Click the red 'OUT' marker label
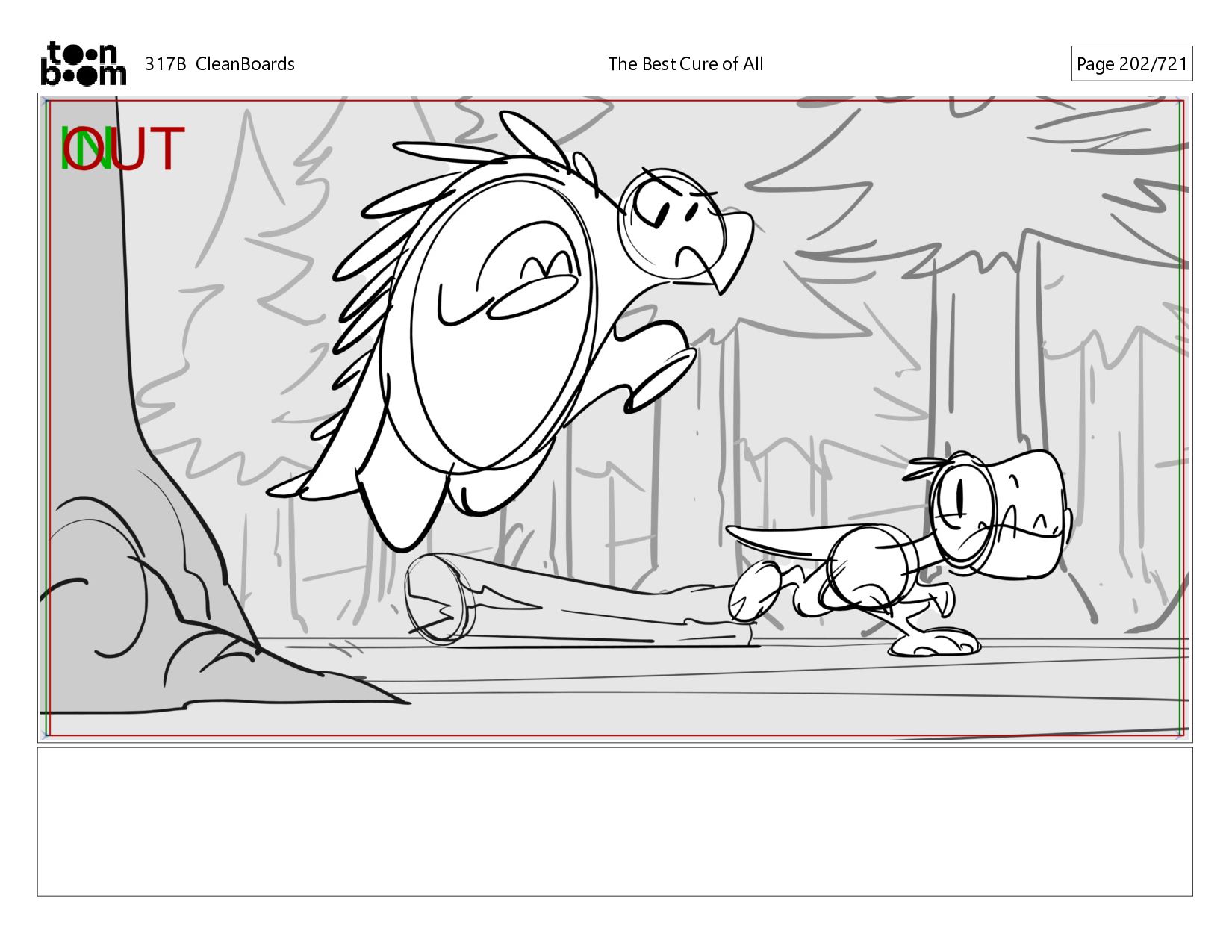Viewport: 1232px width, 952px height. [x=123, y=148]
